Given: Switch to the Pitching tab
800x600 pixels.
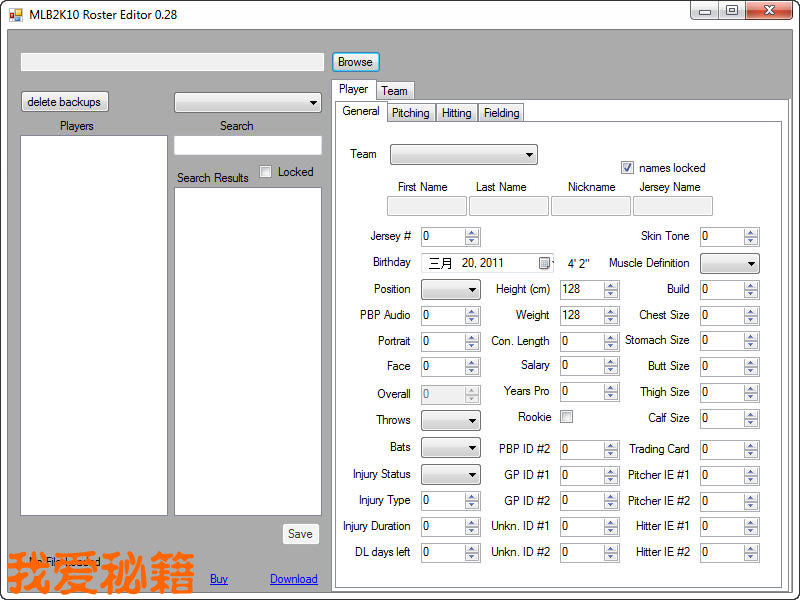Looking at the screenshot, I should [x=410, y=113].
